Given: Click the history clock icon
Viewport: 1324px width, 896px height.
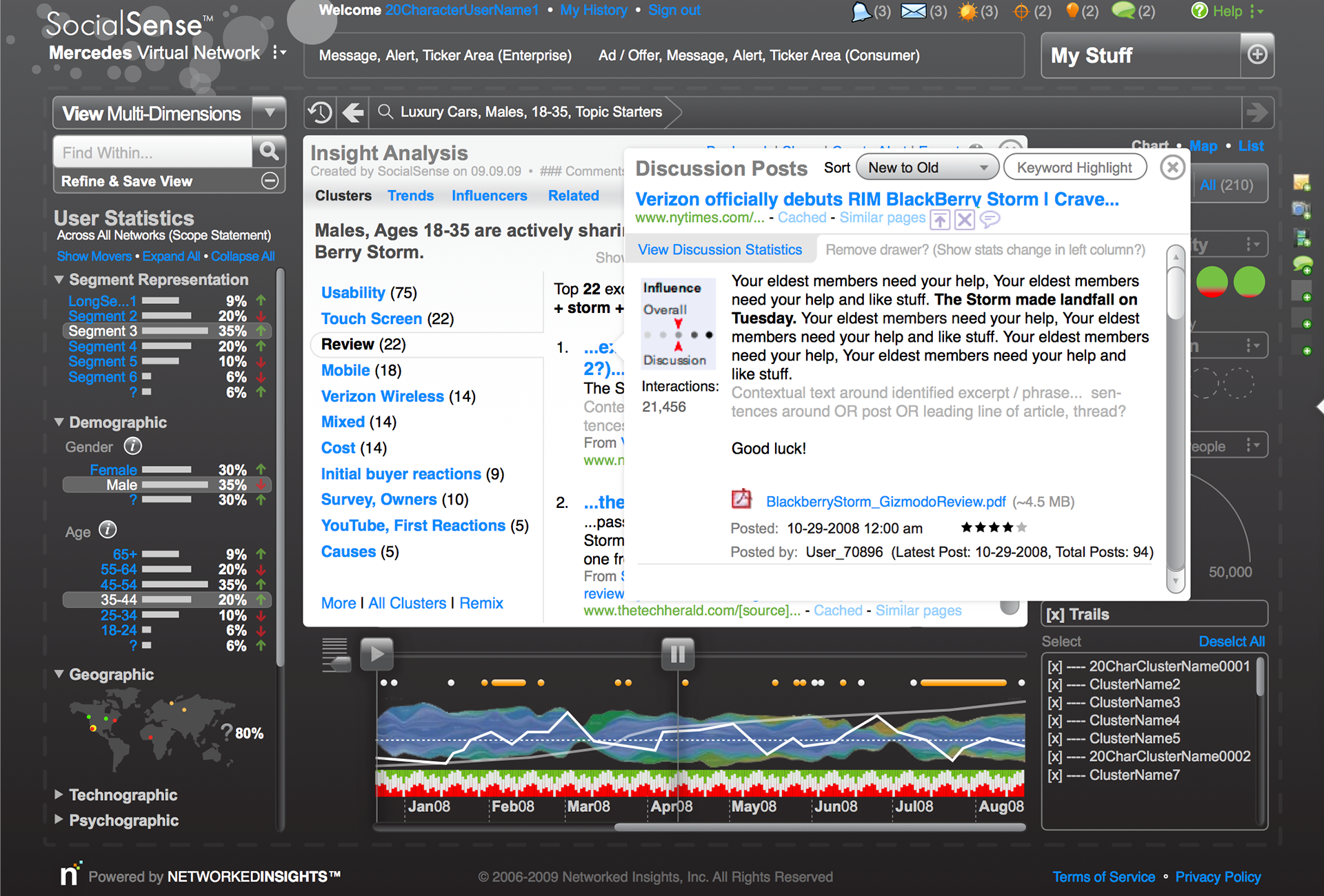Looking at the screenshot, I should pos(320,112).
